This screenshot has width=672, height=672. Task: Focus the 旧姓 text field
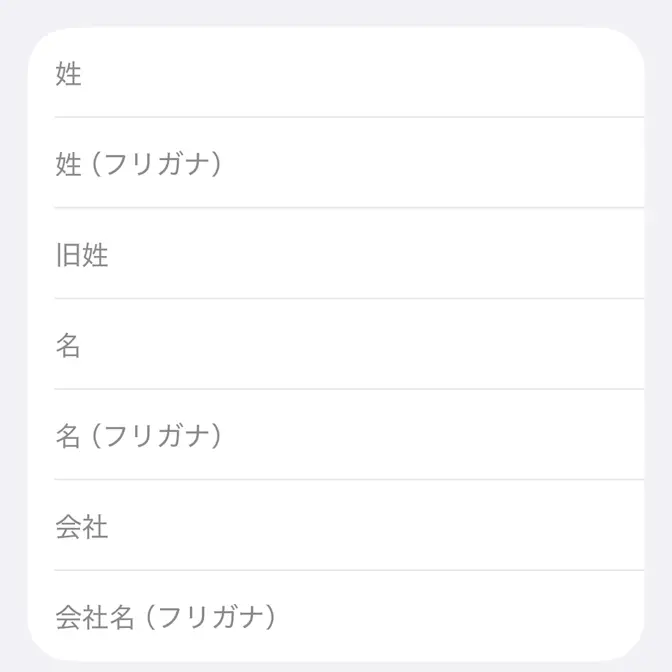coord(340,254)
